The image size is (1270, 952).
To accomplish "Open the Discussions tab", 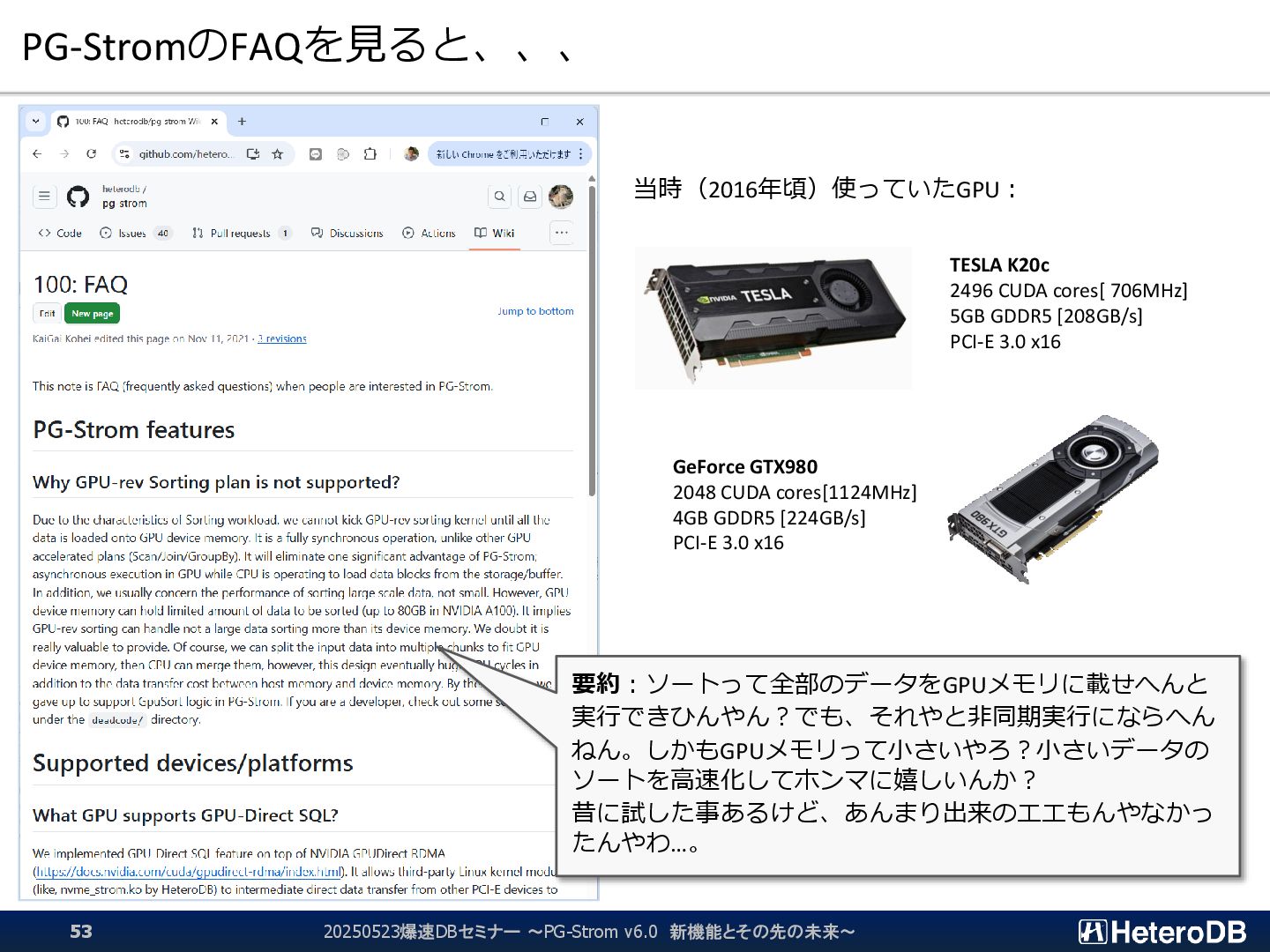I will (347, 233).
